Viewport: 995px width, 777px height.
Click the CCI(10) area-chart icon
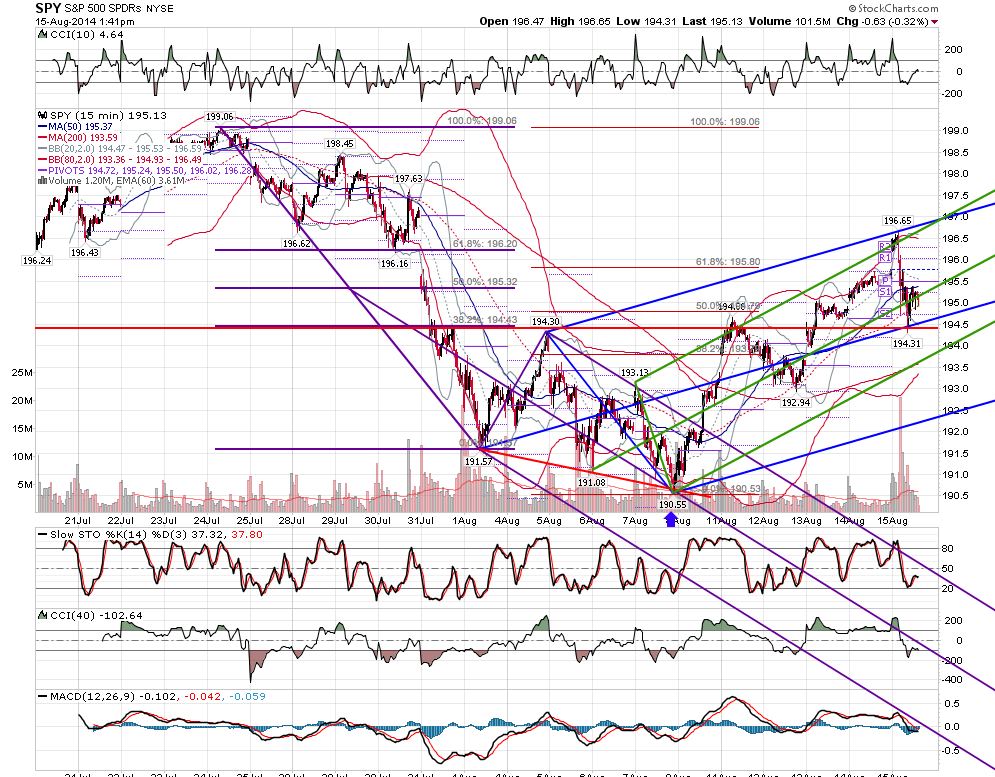(43, 35)
